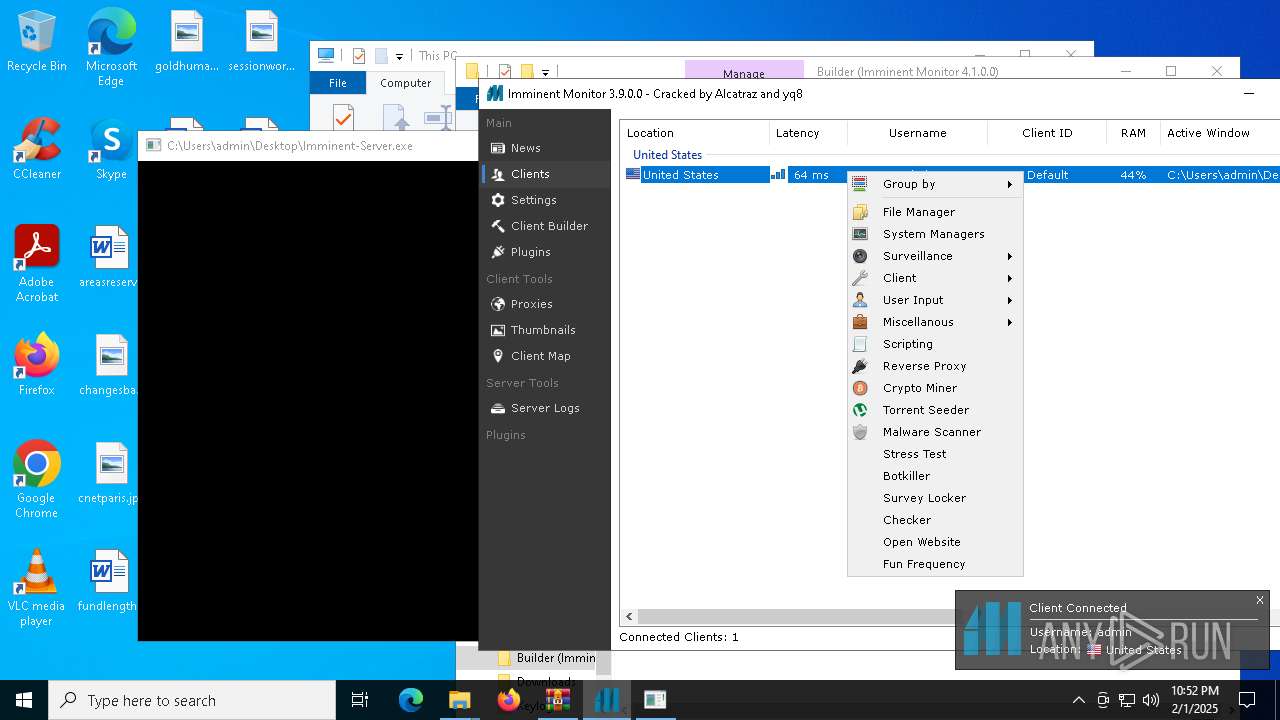Viewport: 1280px width, 720px height.
Task: Click the Scripting page icon
Action: pos(860,344)
